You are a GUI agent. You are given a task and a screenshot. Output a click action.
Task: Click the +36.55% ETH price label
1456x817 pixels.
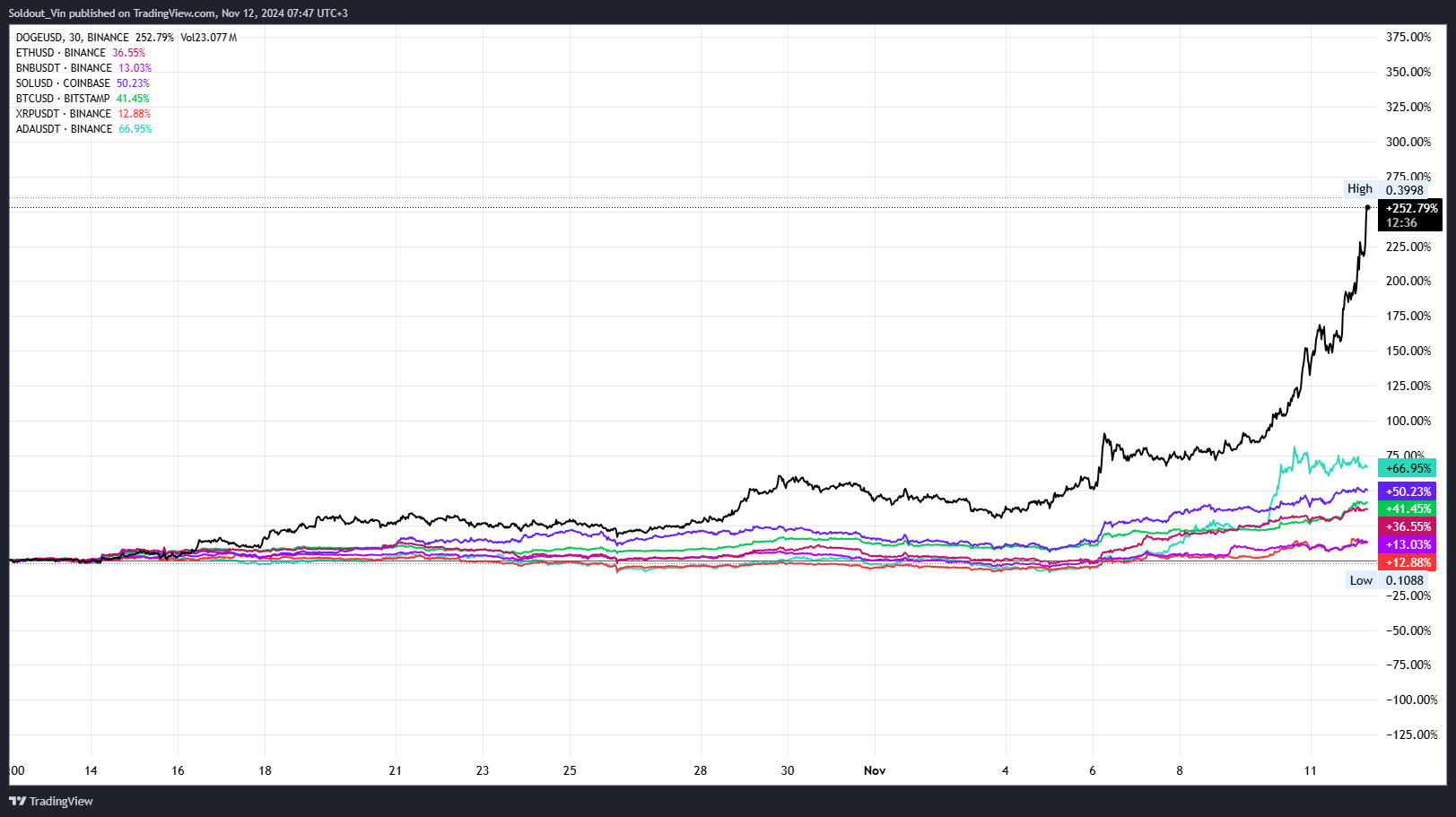click(x=1407, y=526)
